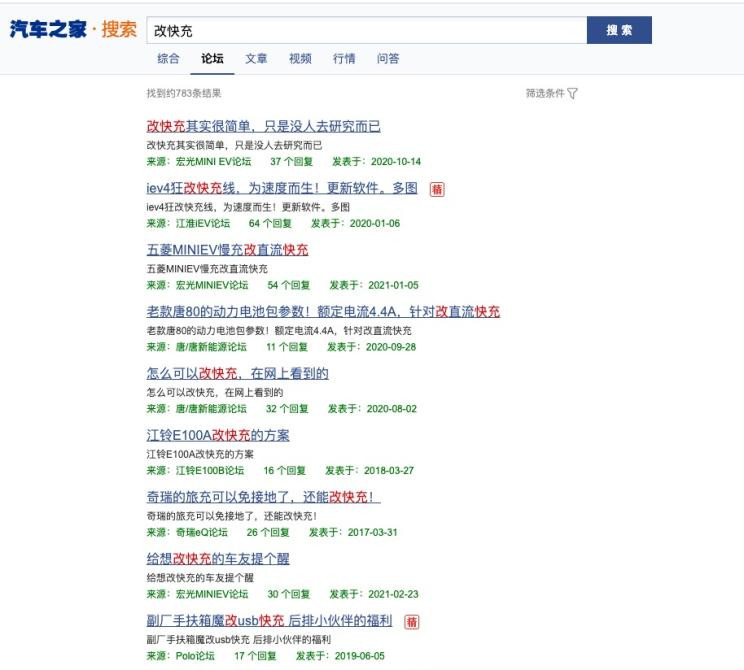Image resolution: width=744 pixels, height=670 pixels.
Task: Click the 精 badge beside the usb快充 post
Action: [412, 622]
